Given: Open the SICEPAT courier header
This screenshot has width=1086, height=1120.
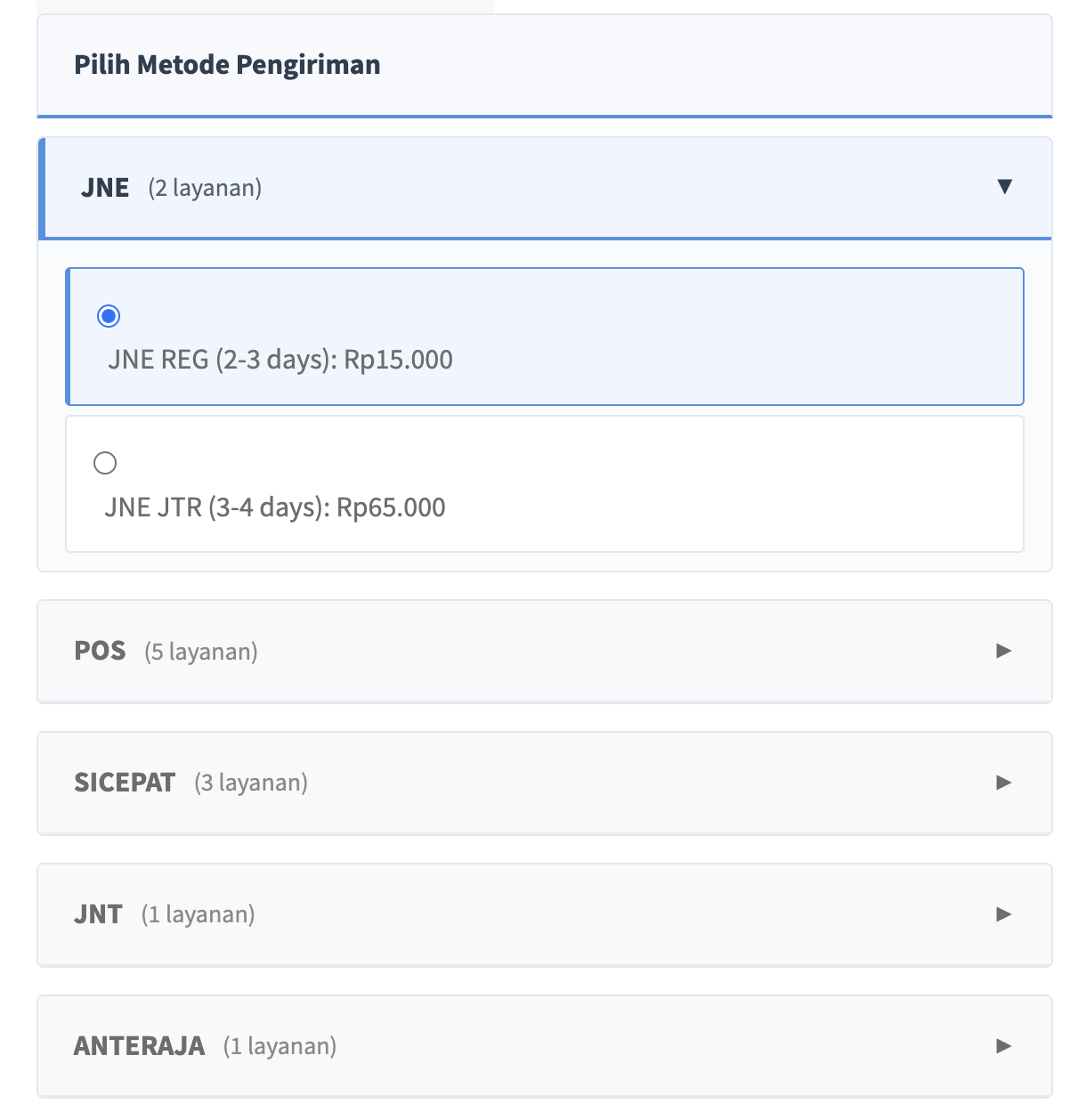Looking at the screenshot, I should point(125,783).
